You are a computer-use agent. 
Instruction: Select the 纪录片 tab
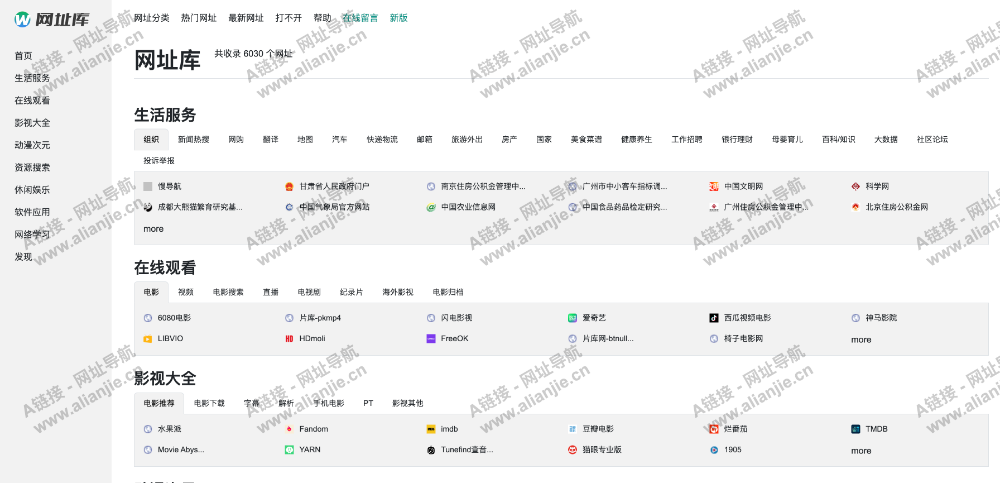point(351,292)
